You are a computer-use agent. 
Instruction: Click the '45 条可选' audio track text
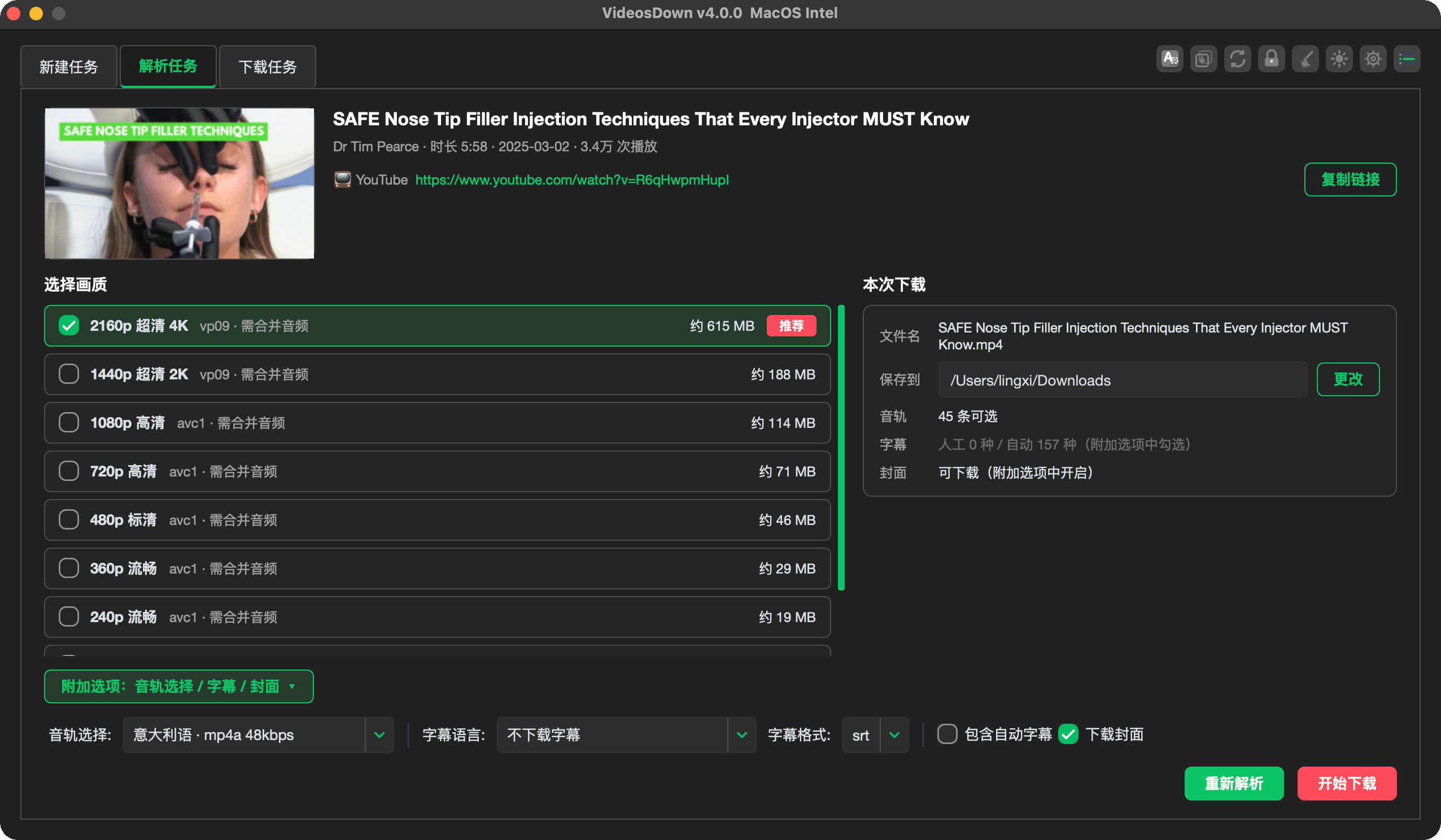click(x=967, y=416)
